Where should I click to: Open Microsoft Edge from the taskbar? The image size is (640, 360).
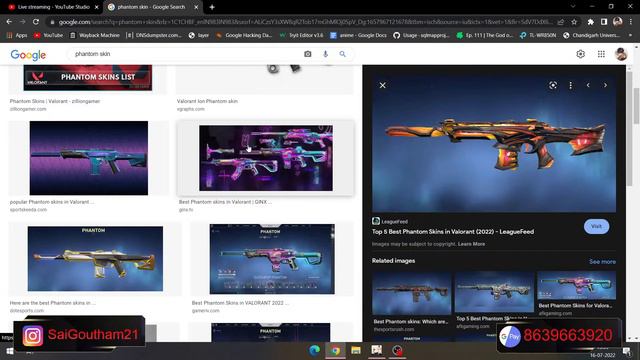click(x=314, y=350)
